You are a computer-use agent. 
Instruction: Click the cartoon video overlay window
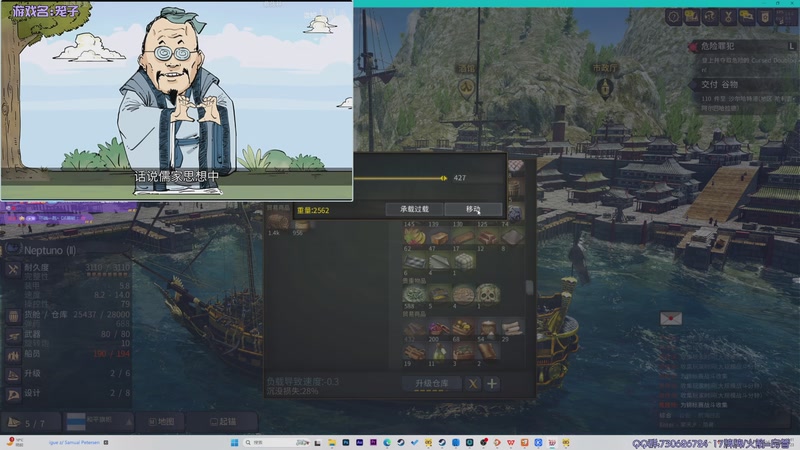pyautogui.click(x=177, y=101)
